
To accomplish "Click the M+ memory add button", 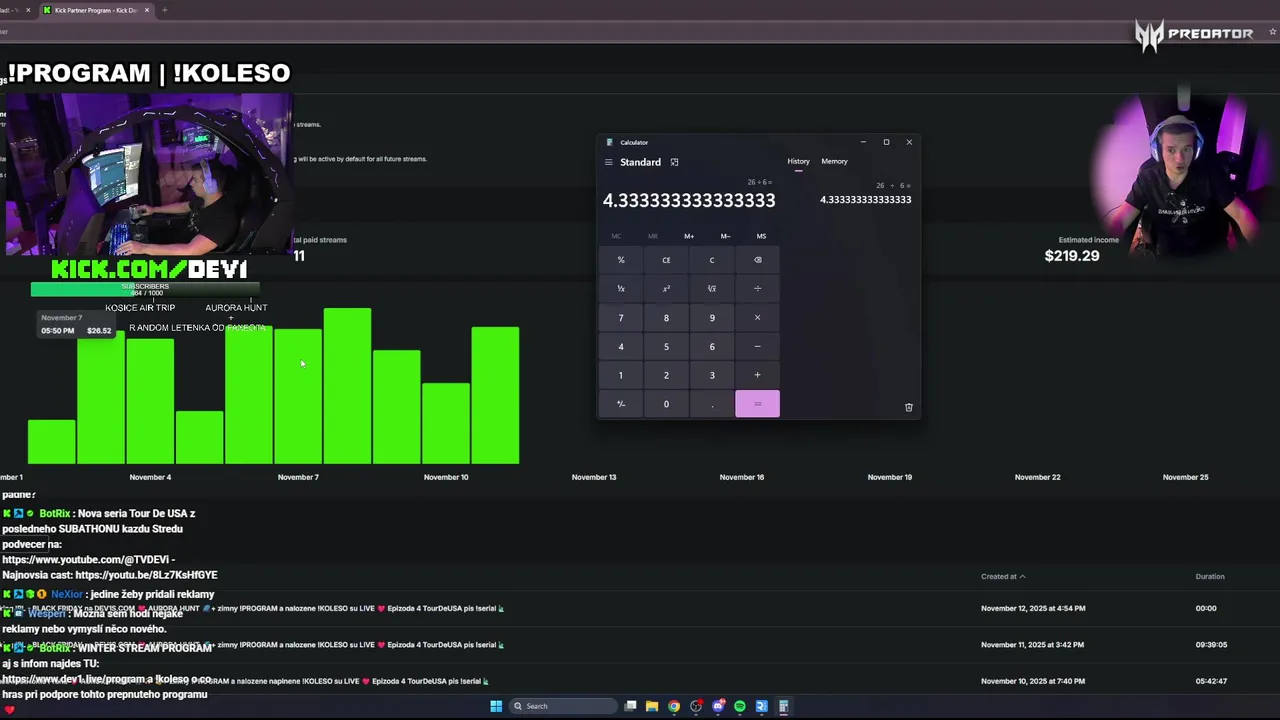I will [689, 236].
